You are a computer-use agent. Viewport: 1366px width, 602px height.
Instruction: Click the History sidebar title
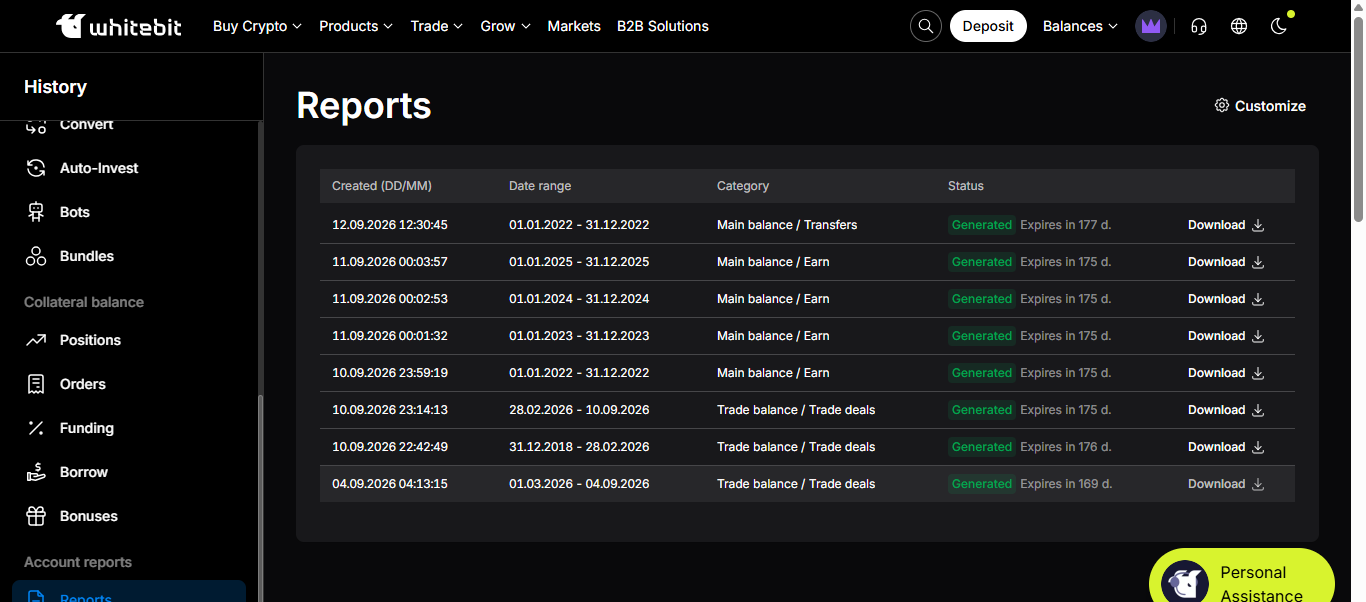[x=55, y=87]
